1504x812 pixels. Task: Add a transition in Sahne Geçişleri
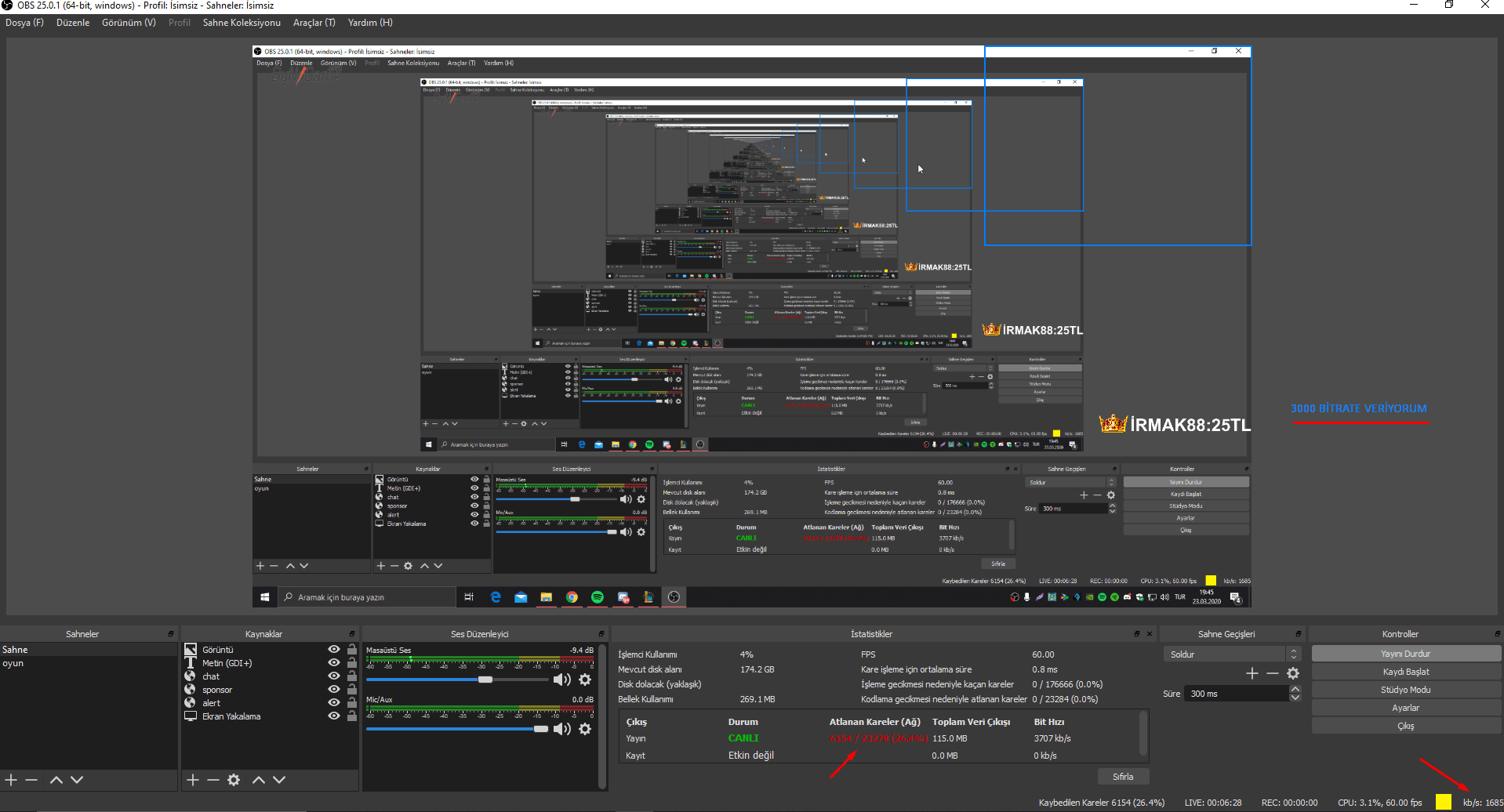coord(1252,673)
